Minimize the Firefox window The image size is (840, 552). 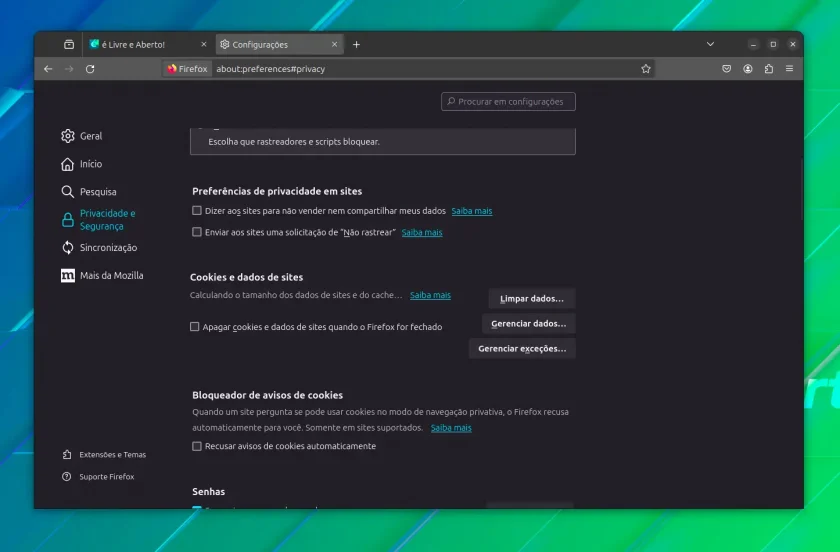click(x=753, y=44)
